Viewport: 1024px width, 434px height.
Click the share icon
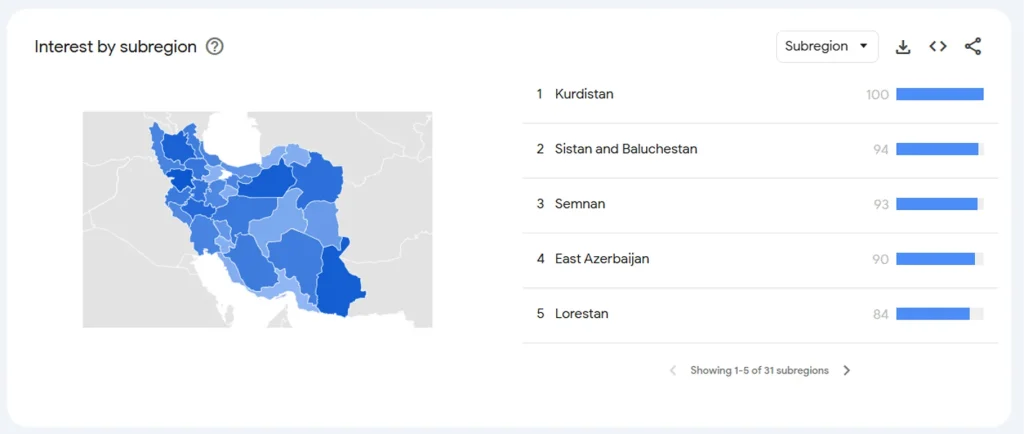(973, 46)
